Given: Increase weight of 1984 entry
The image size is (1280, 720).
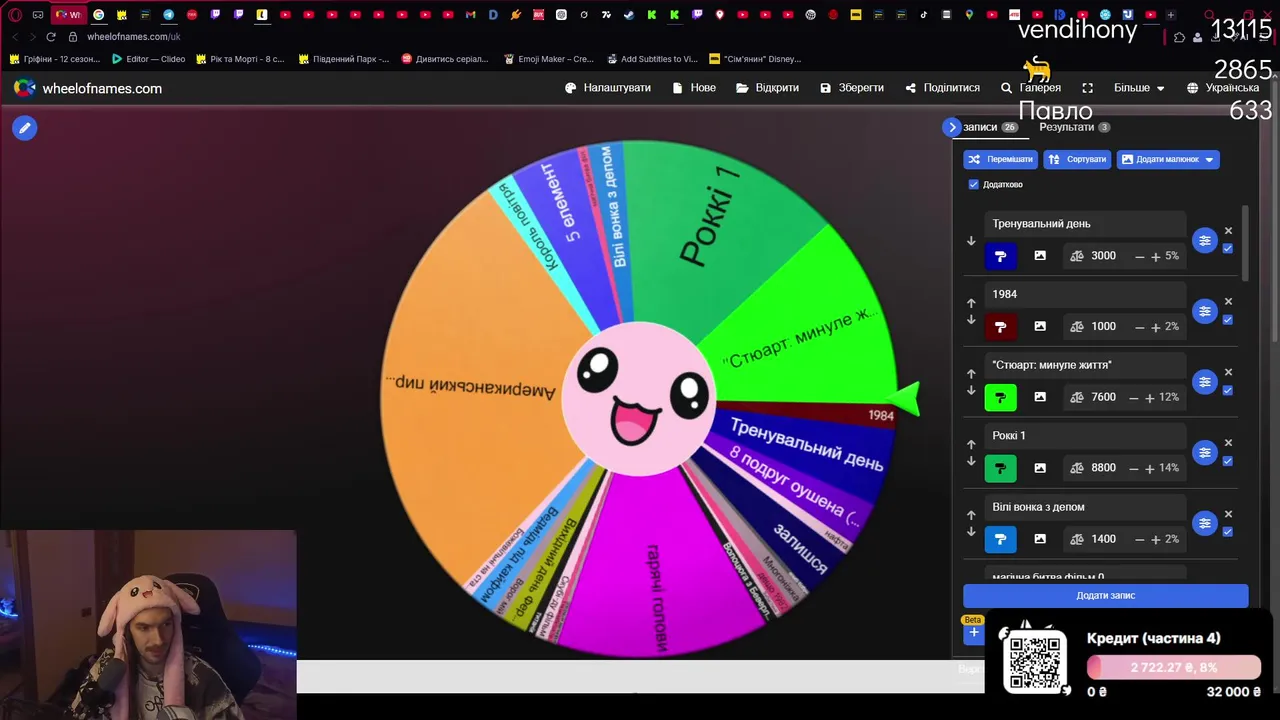Looking at the screenshot, I should (x=1156, y=326).
